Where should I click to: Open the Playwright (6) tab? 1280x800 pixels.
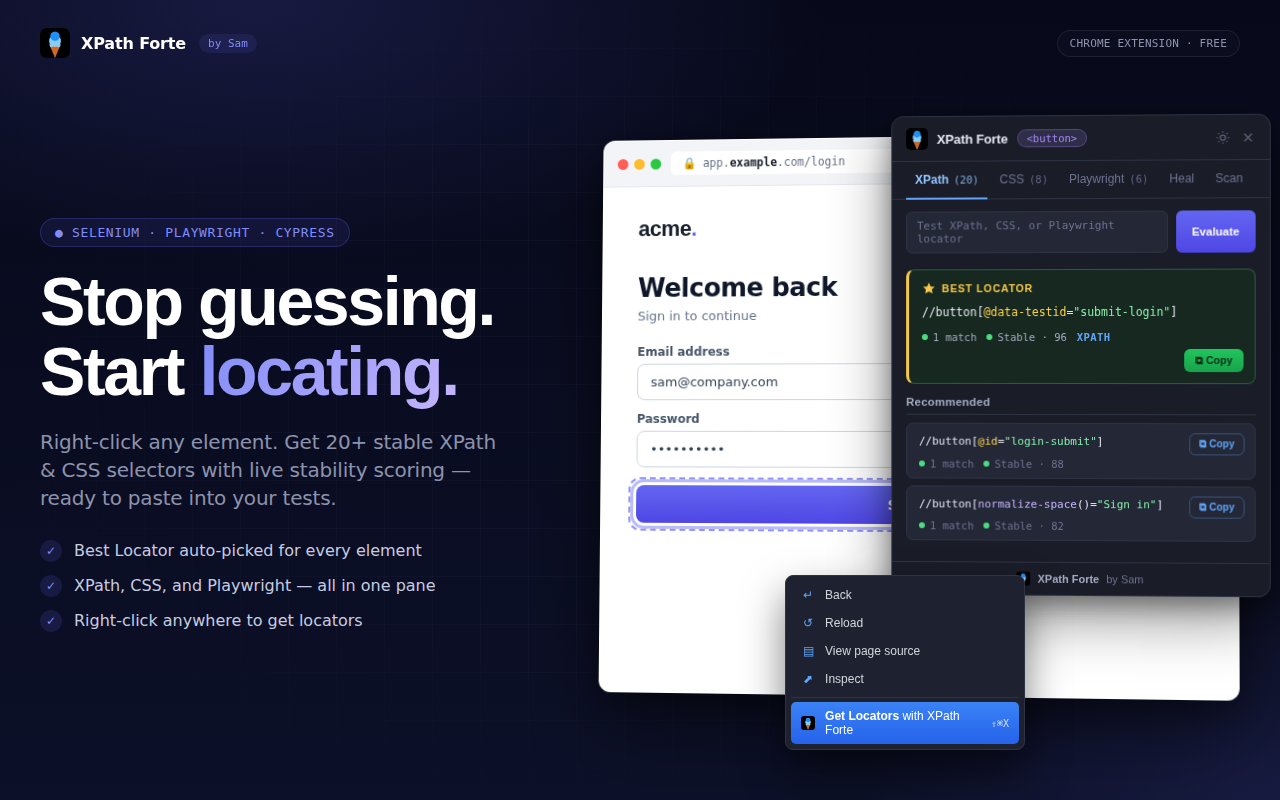point(1108,179)
